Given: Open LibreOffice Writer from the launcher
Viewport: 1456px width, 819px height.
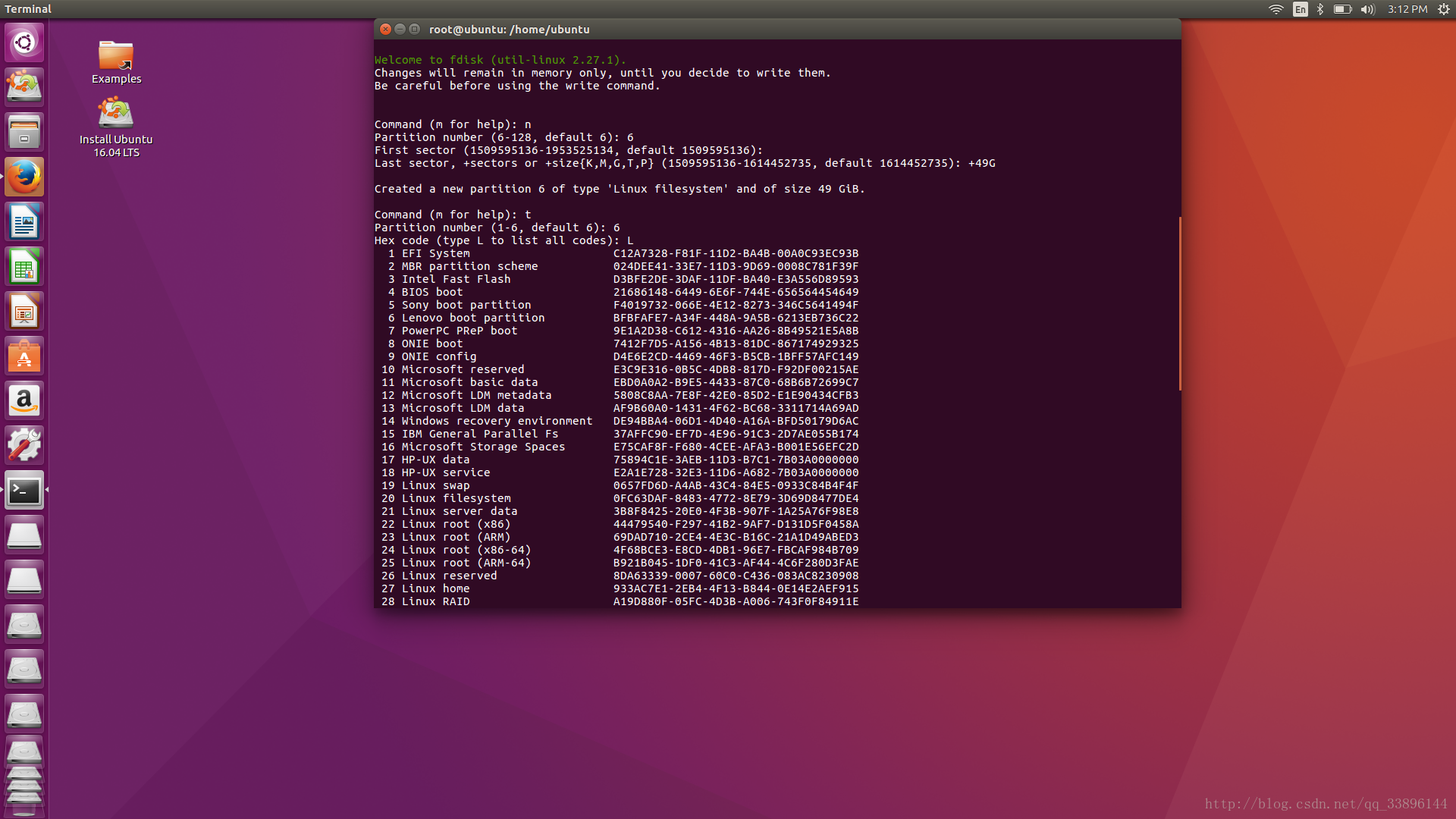Looking at the screenshot, I should tap(24, 221).
